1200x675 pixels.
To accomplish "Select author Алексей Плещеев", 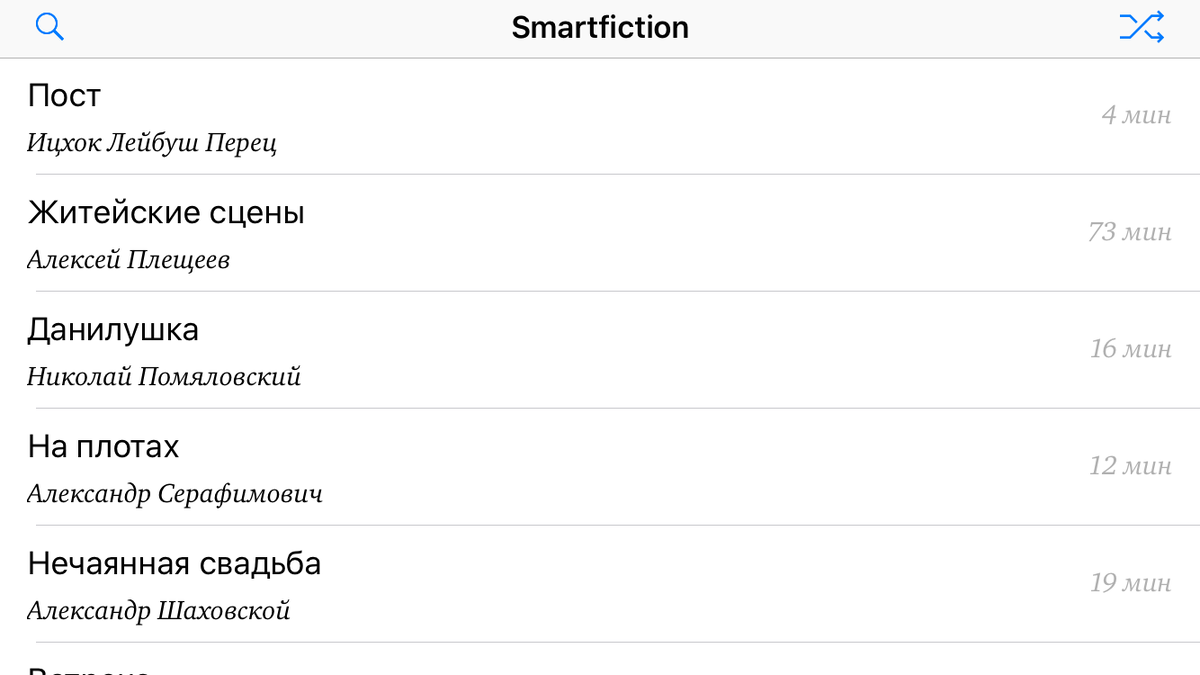I will click(128, 260).
